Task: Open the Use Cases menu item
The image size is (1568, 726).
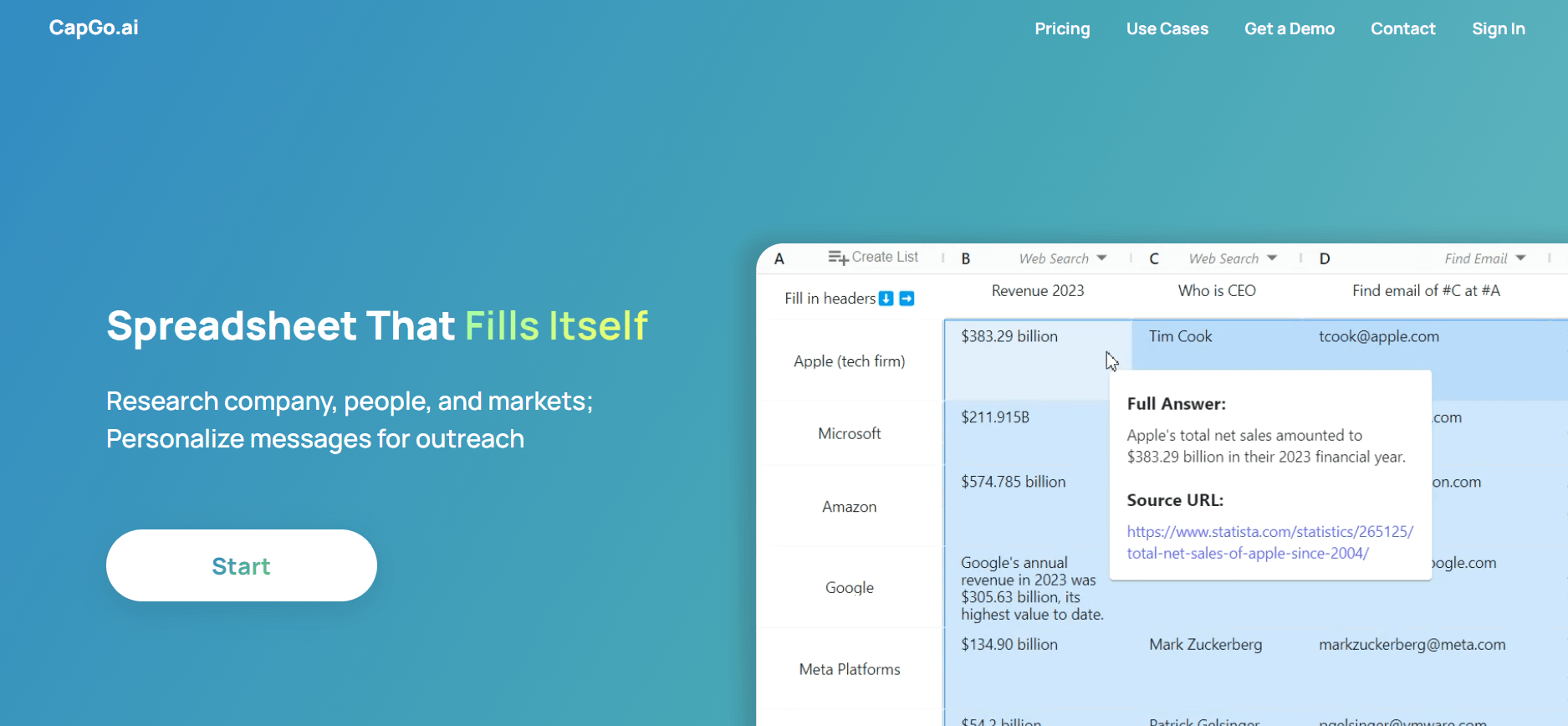Action: click(x=1167, y=28)
